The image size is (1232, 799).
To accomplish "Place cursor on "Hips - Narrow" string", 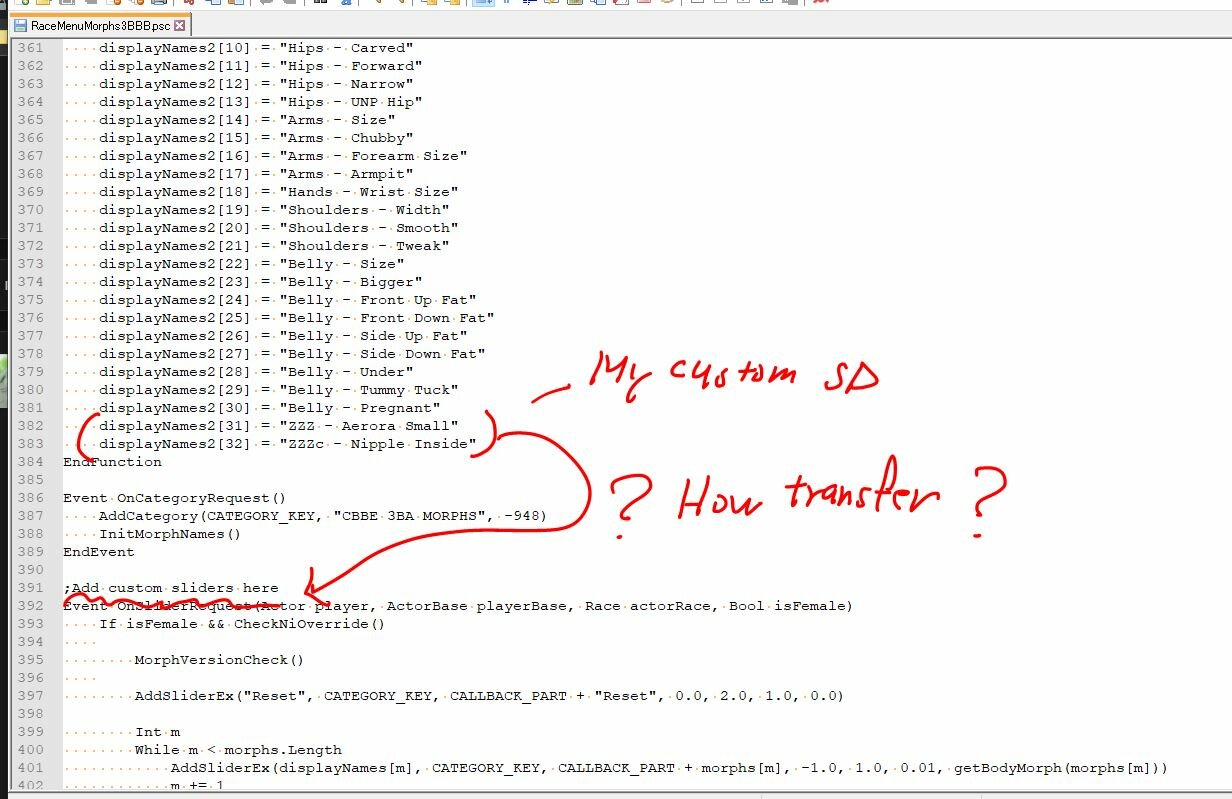I will coord(346,84).
